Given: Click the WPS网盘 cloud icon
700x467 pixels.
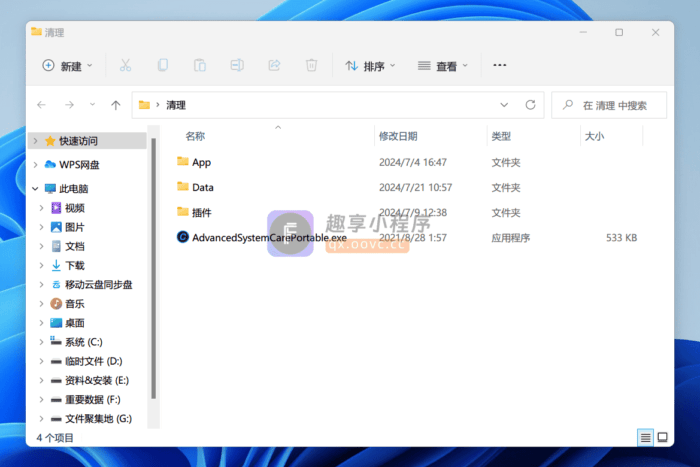Looking at the screenshot, I should (50, 165).
